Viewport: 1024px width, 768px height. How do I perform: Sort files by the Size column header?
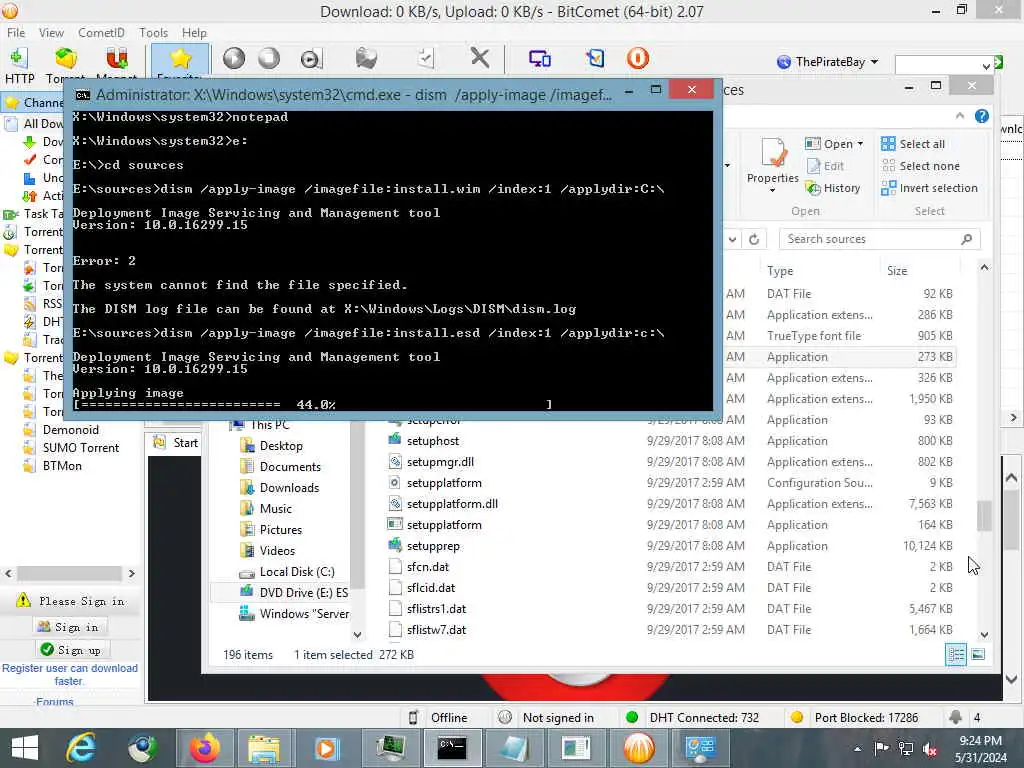(x=897, y=270)
